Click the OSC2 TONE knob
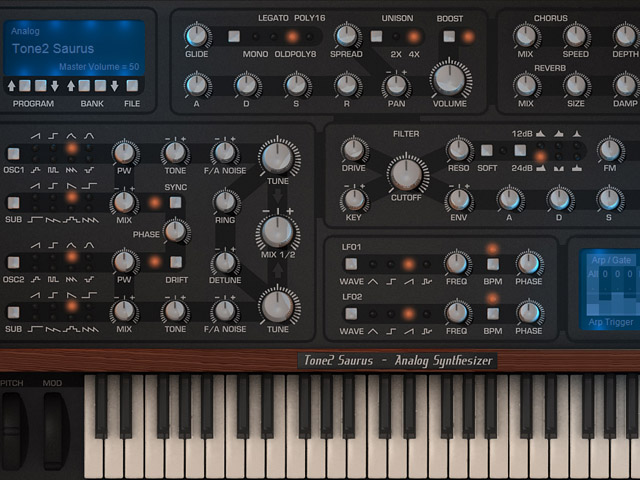The image size is (640, 480). [x=175, y=311]
